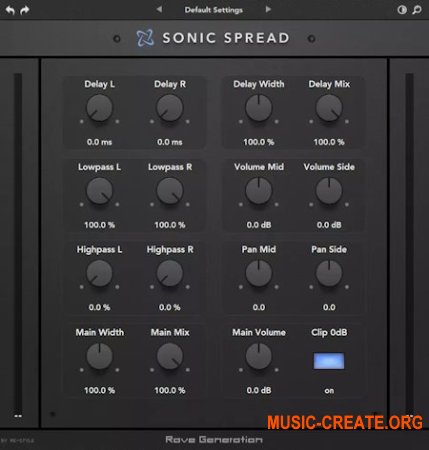Click the Lowpass R value 100.0 %

(170, 225)
